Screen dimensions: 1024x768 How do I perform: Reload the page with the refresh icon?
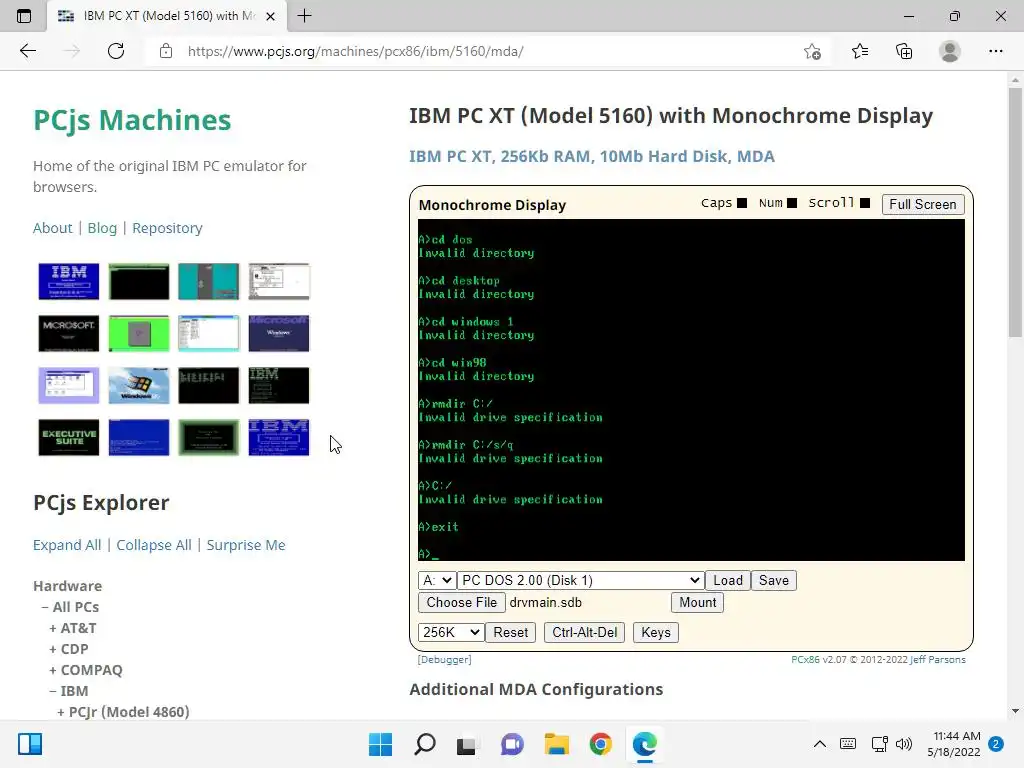[116, 51]
